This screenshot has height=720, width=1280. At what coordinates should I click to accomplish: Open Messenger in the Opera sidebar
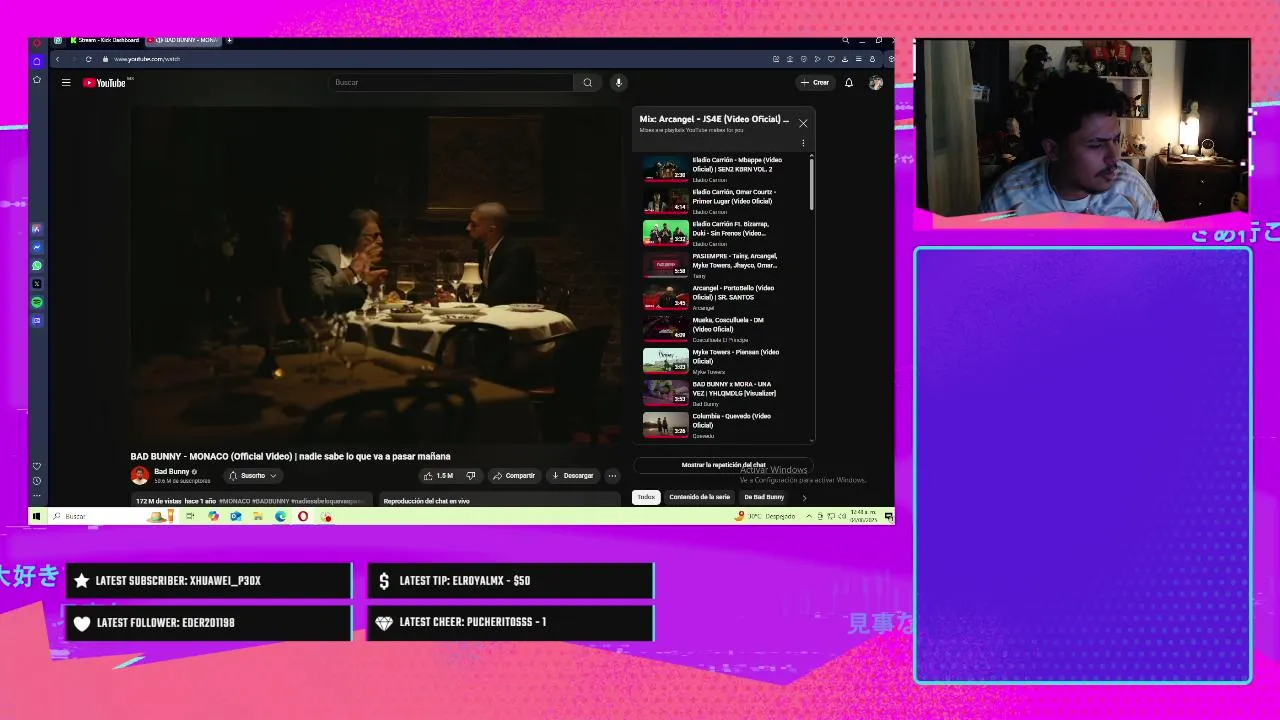coord(37,247)
